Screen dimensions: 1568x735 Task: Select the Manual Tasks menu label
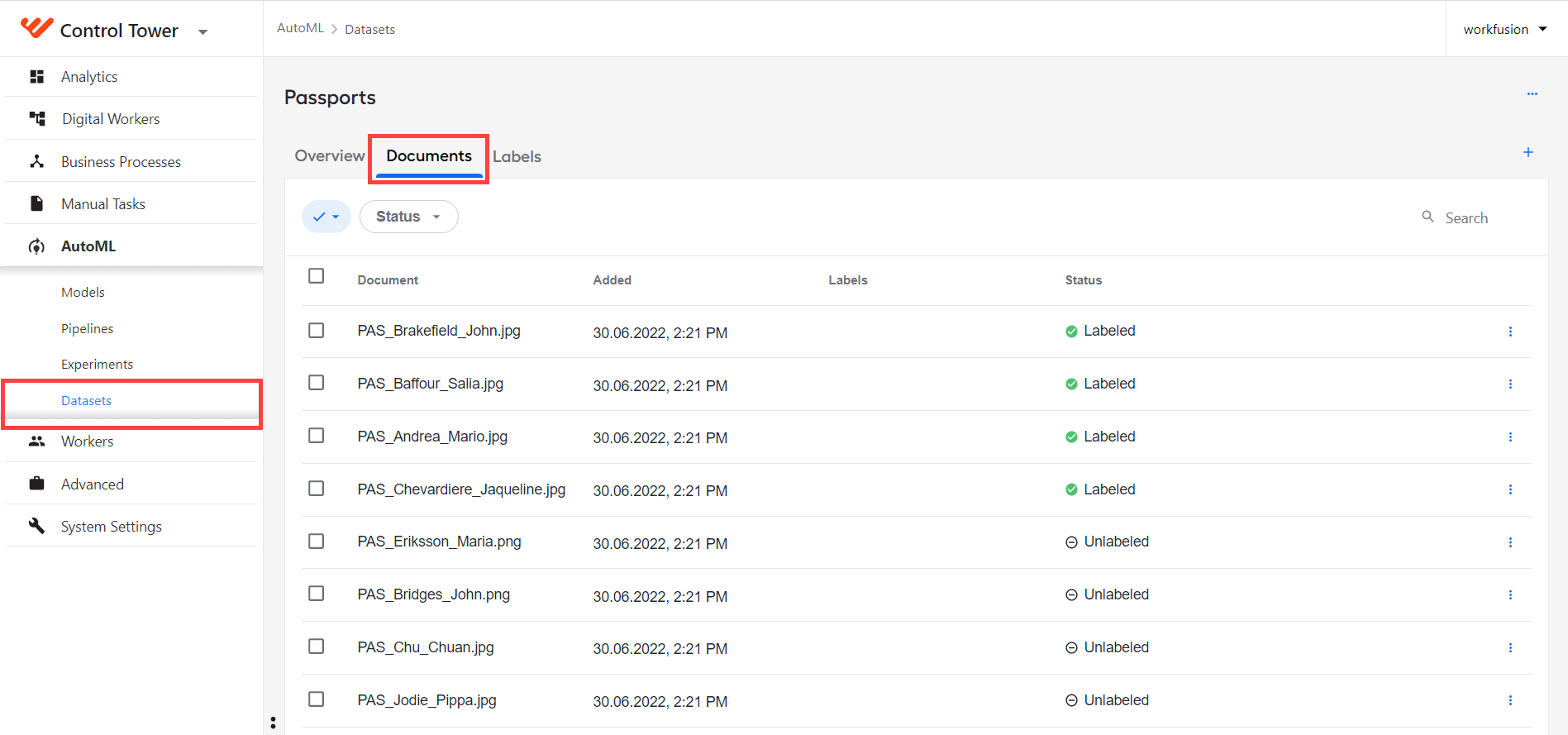(x=103, y=204)
